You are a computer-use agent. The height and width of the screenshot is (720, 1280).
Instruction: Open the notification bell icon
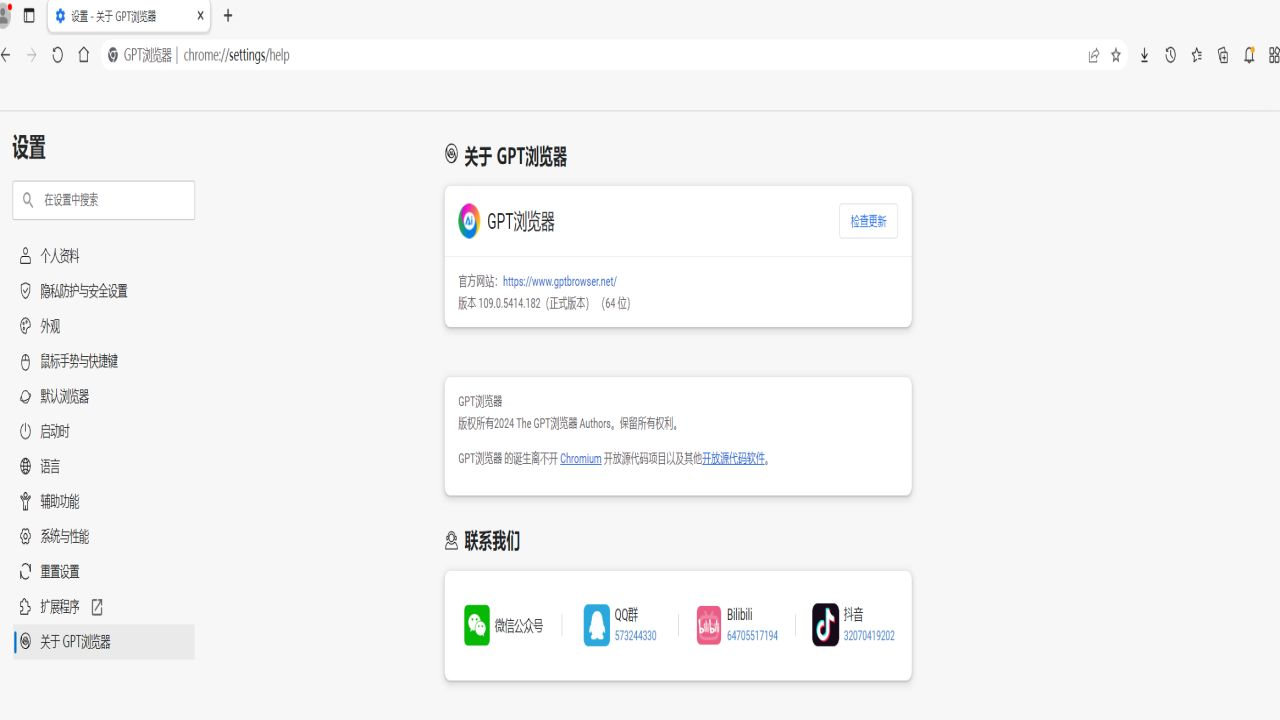(1249, 56)
